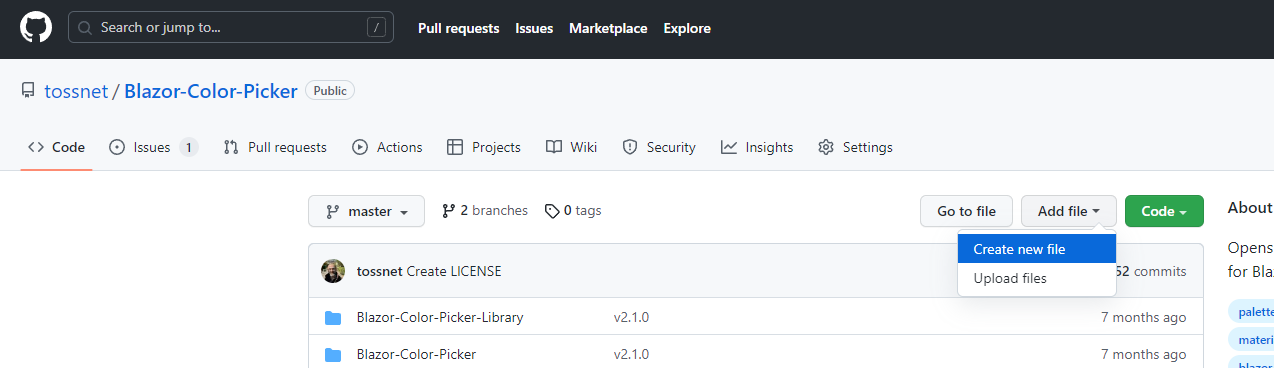Click the slash shortcut icon in search box
Viewport: 1274px width, 368px height.
tap(377, 28)
